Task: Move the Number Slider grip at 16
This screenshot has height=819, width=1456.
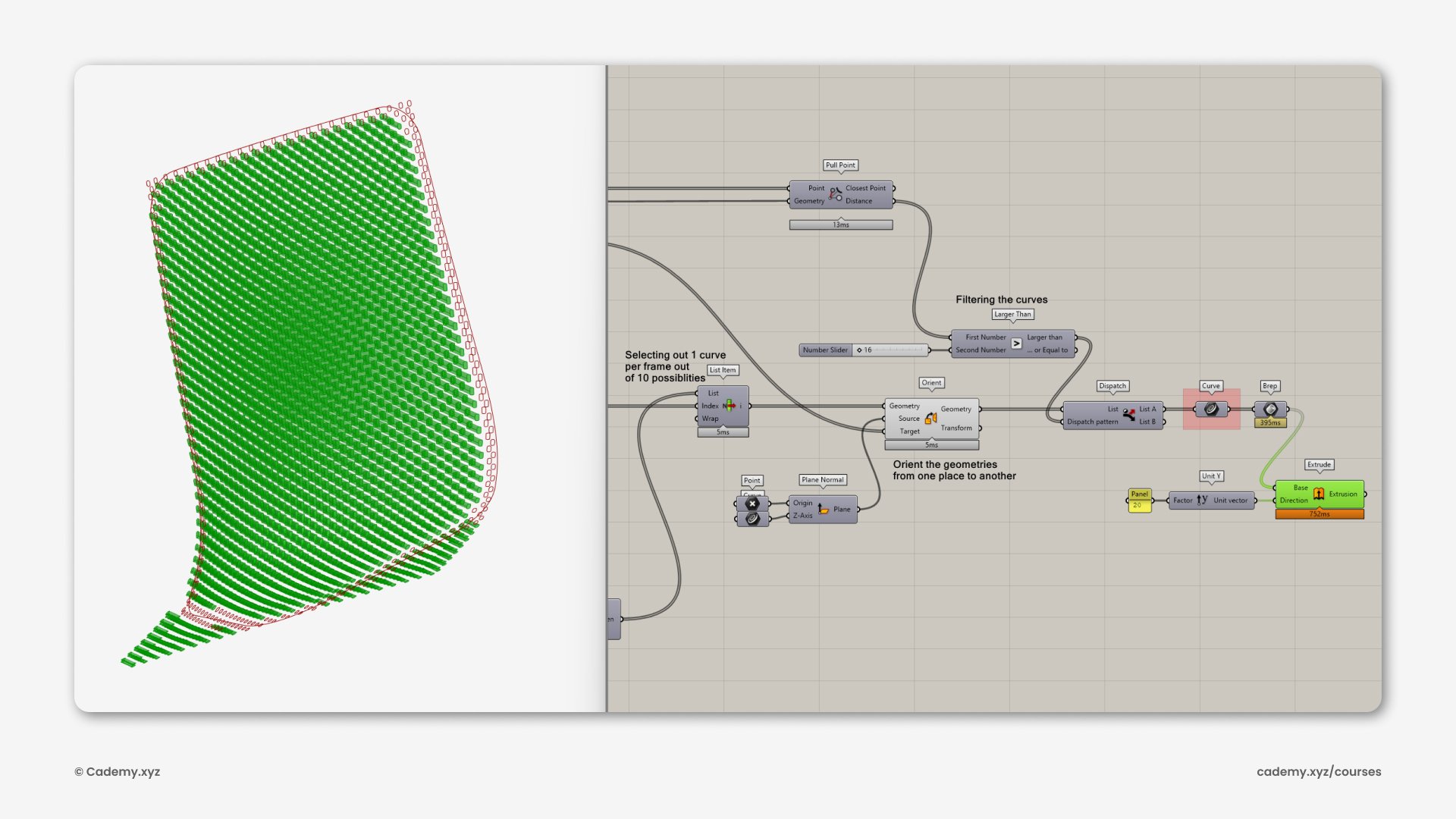Action: [859, 350]
